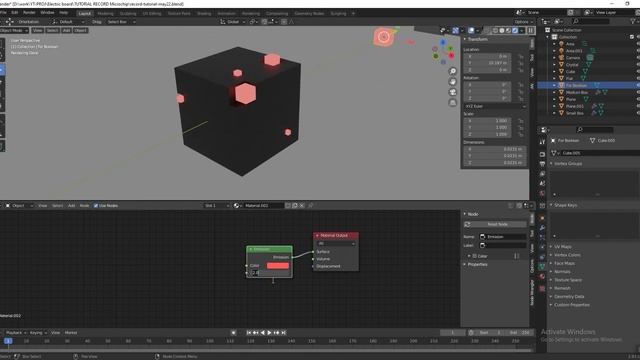This screenshot has height=360, width=640.
Task: Toggle the snap magnet button
Action: [x=264, y=22]
